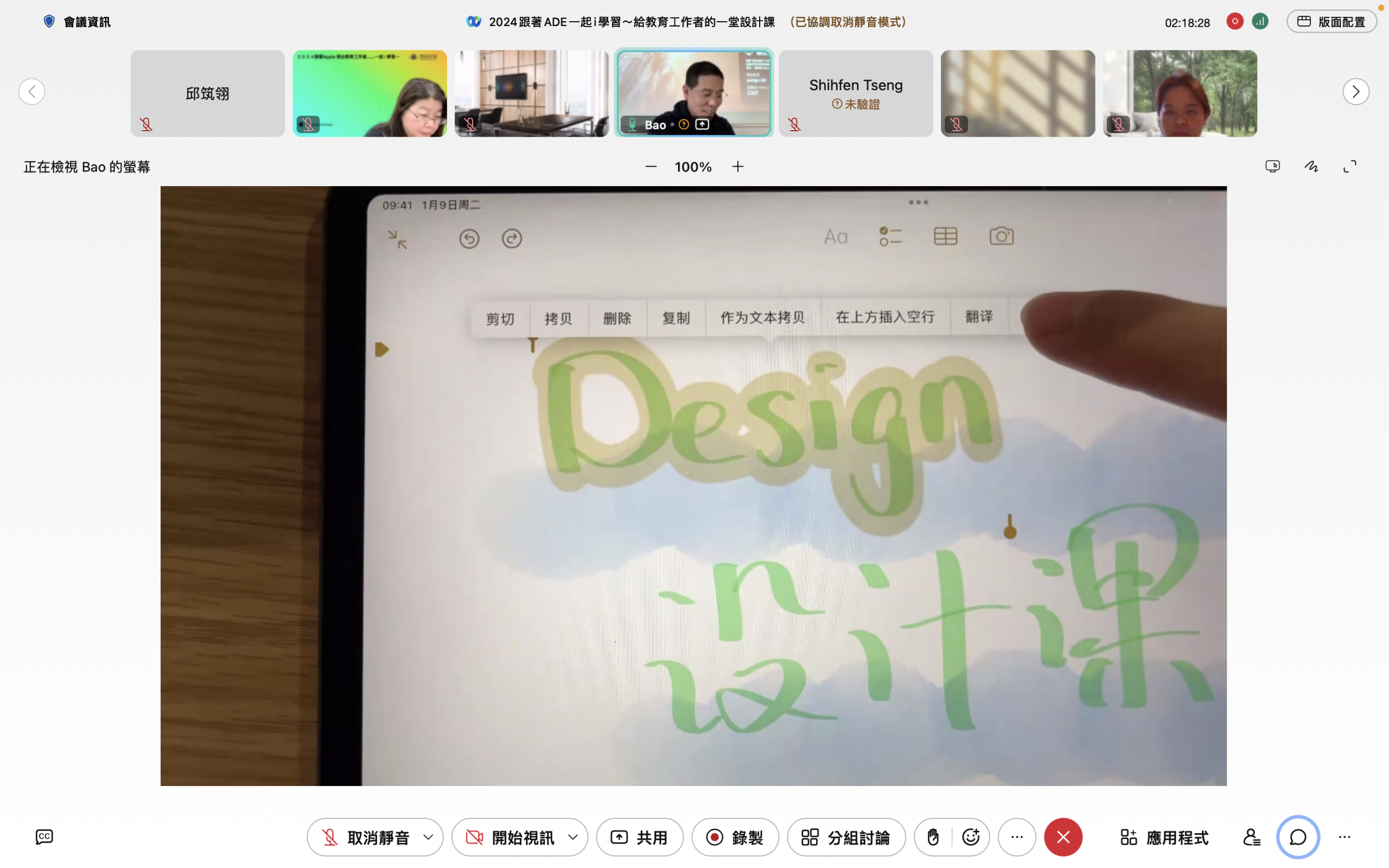
Task: Select Shihfen Tseng participant thumbnail
Action: pyautogui.click(x=855, y=93)
